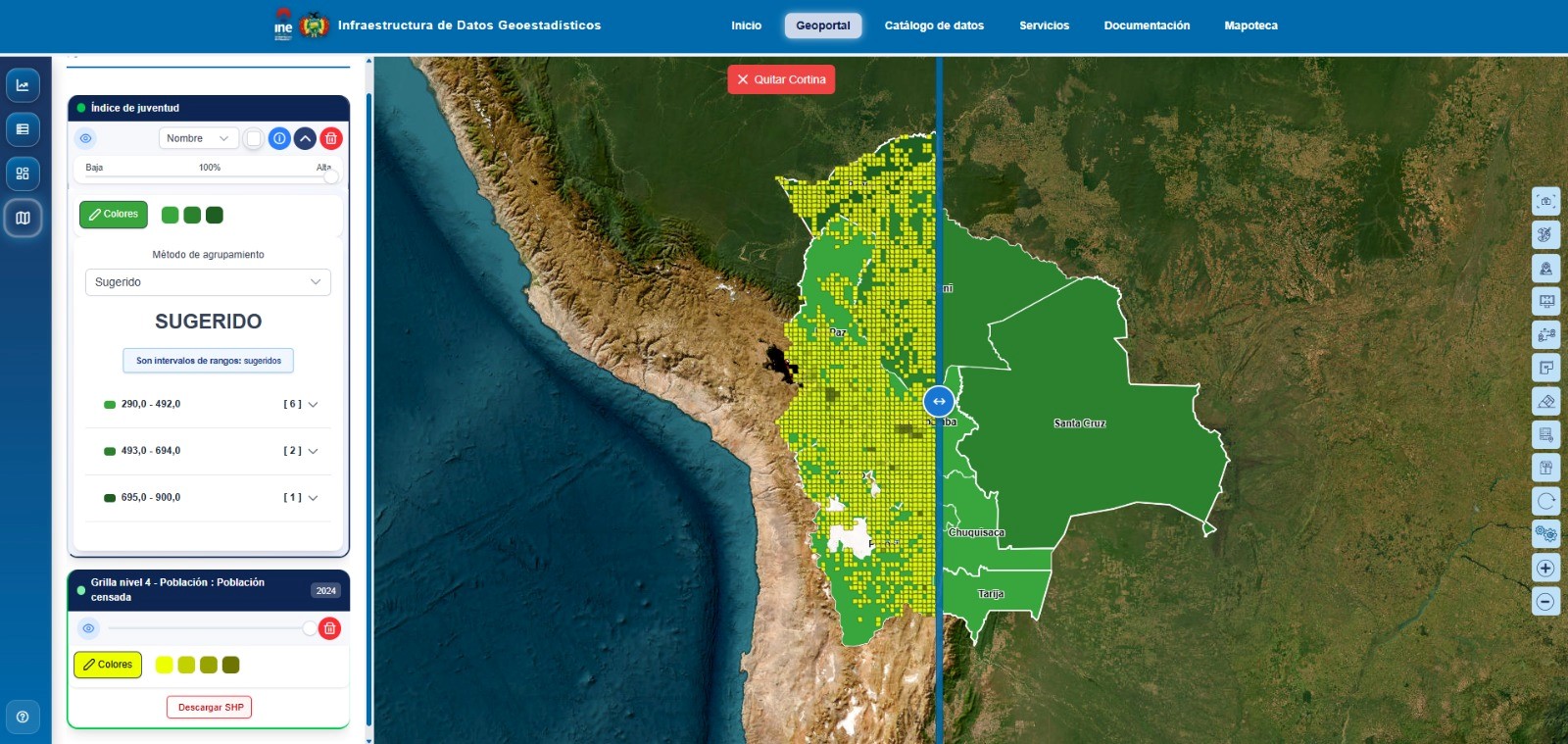Open the Sugerido grouping method dropdown
The width and height of the screenshot is (1568, 744).
pyautogui.click(x=208, y=282)
